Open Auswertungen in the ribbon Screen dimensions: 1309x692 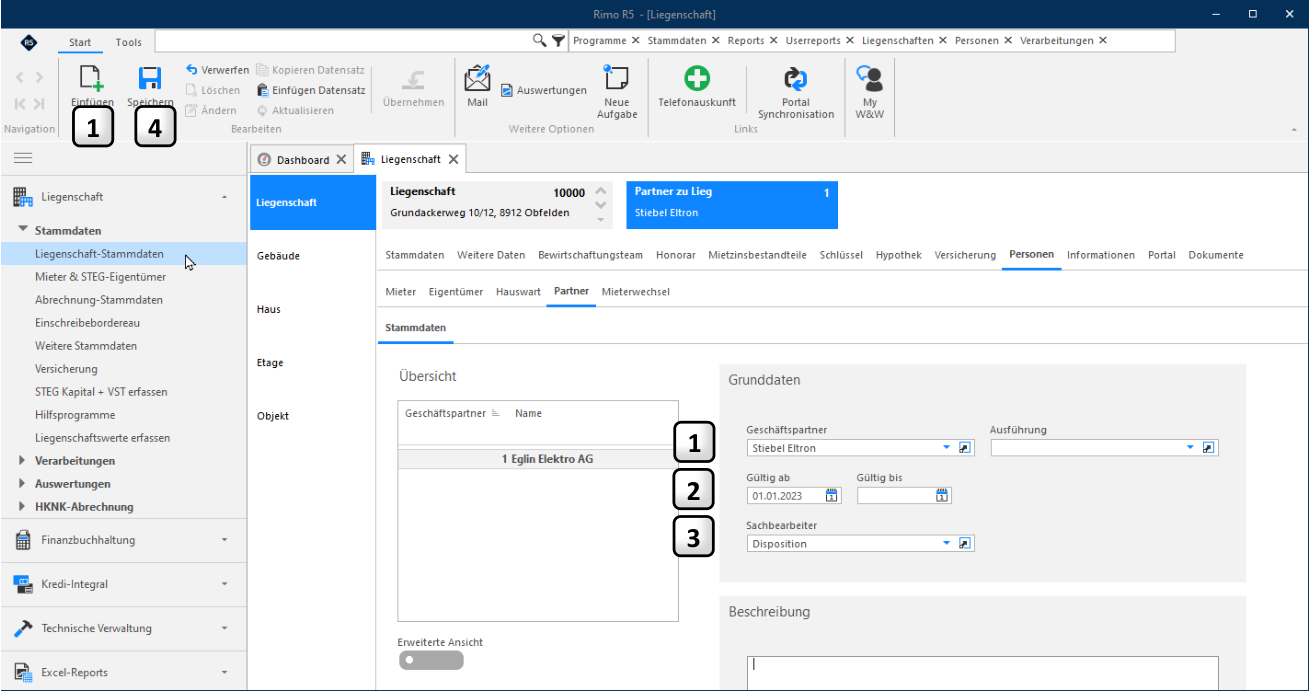click(544, 90)
